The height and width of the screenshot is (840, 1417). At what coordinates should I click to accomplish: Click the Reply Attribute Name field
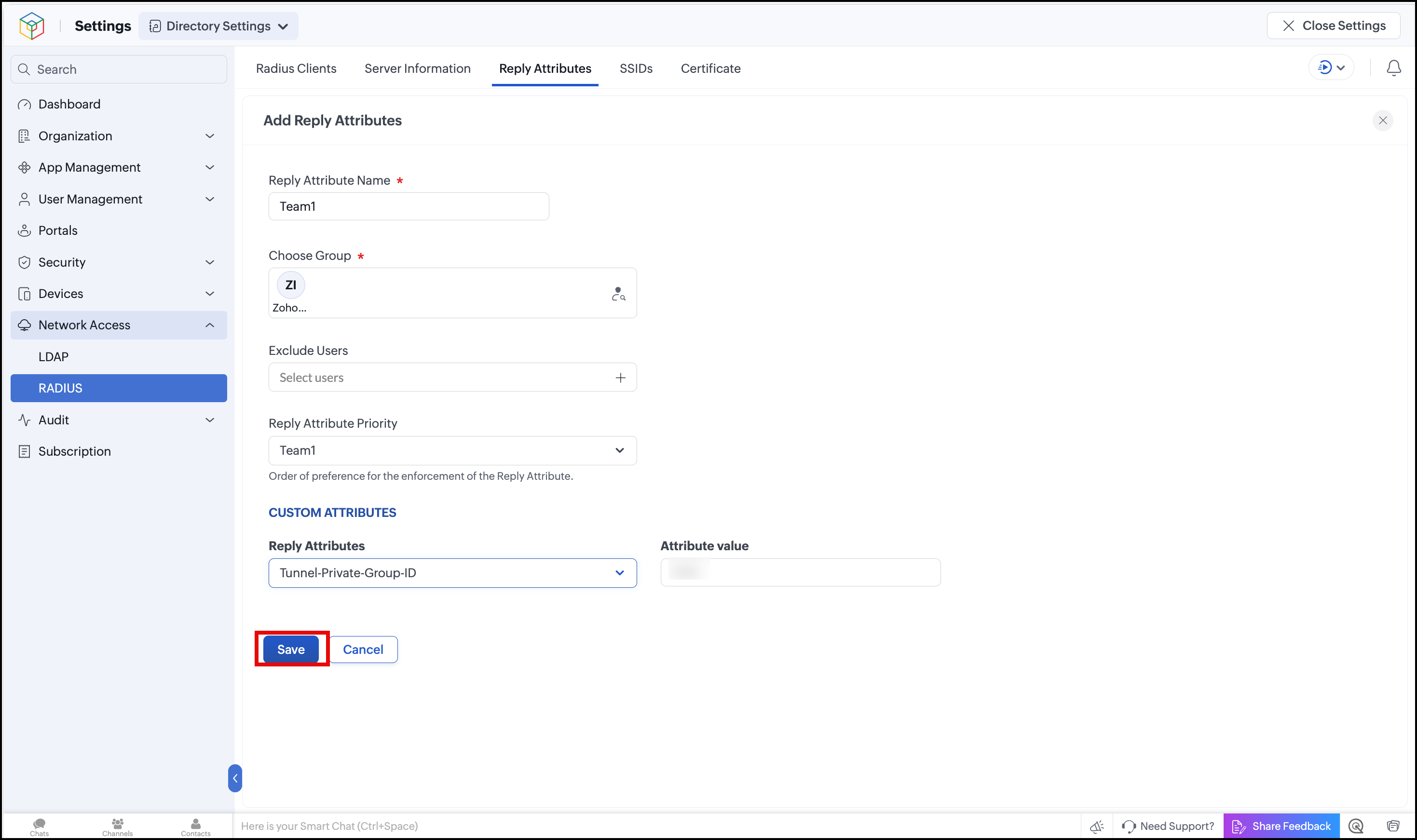(x=409, y=206)
